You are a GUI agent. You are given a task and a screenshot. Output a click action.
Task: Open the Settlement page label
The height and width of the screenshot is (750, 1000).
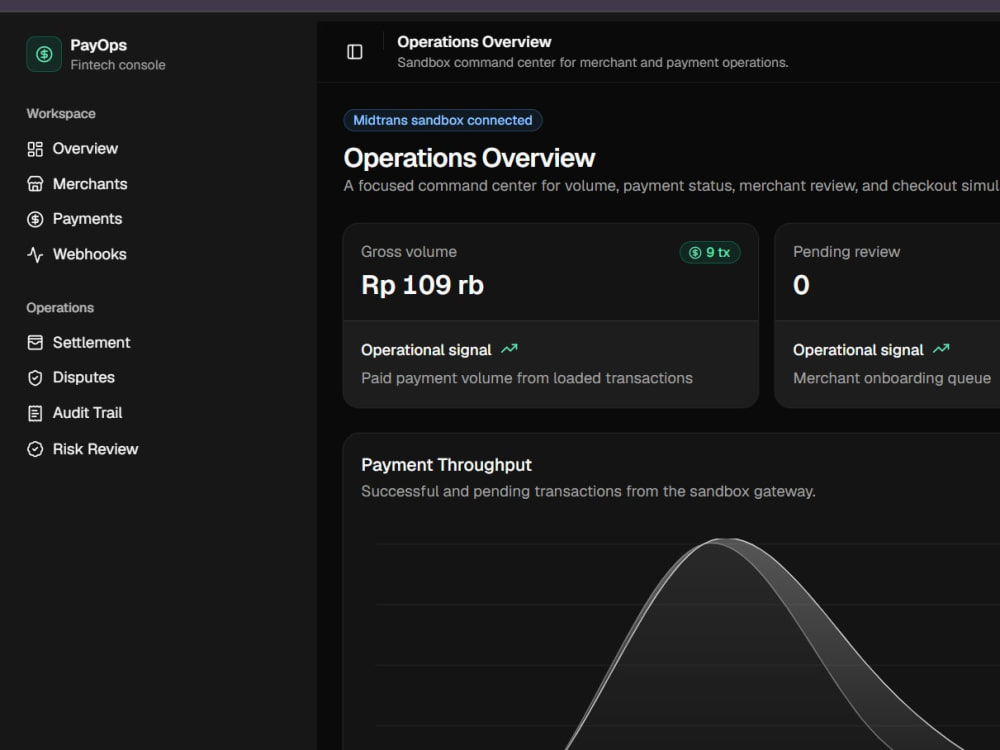(x=91, y=342)
